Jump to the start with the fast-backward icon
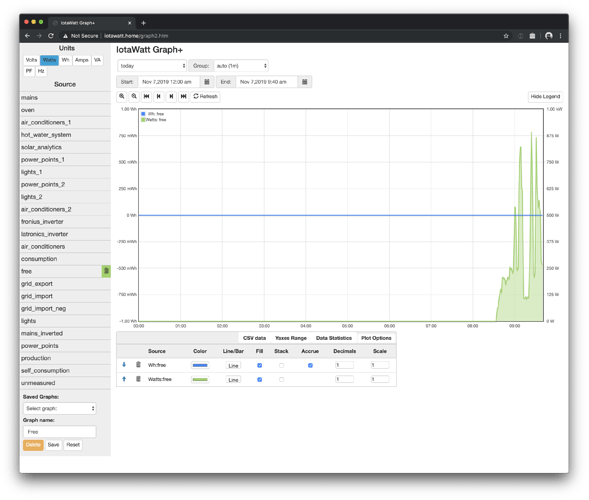Image resolution: width=589 pixels, height=500 pixels. coord(146,97)
